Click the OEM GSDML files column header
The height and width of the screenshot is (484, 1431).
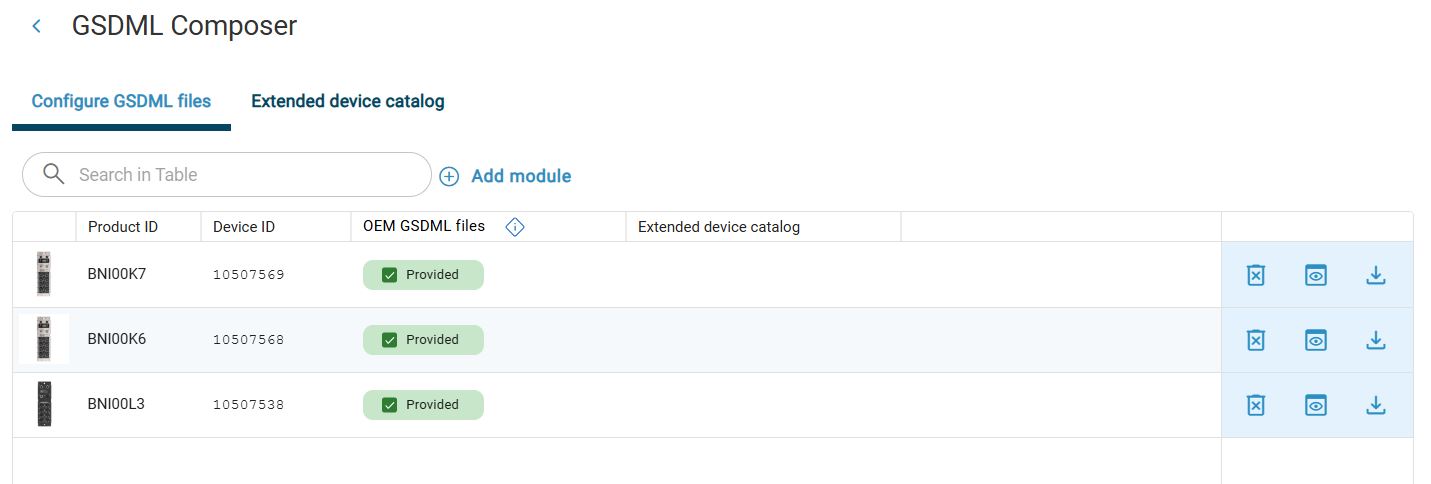424,226
